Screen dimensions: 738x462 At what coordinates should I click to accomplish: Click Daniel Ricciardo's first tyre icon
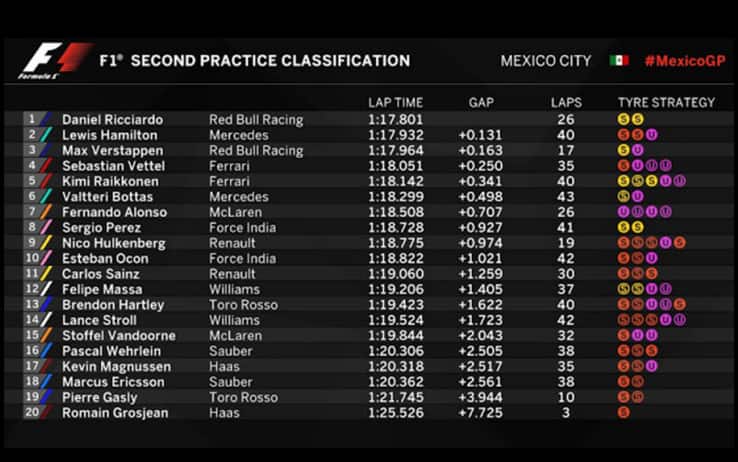tap(624, 120)
